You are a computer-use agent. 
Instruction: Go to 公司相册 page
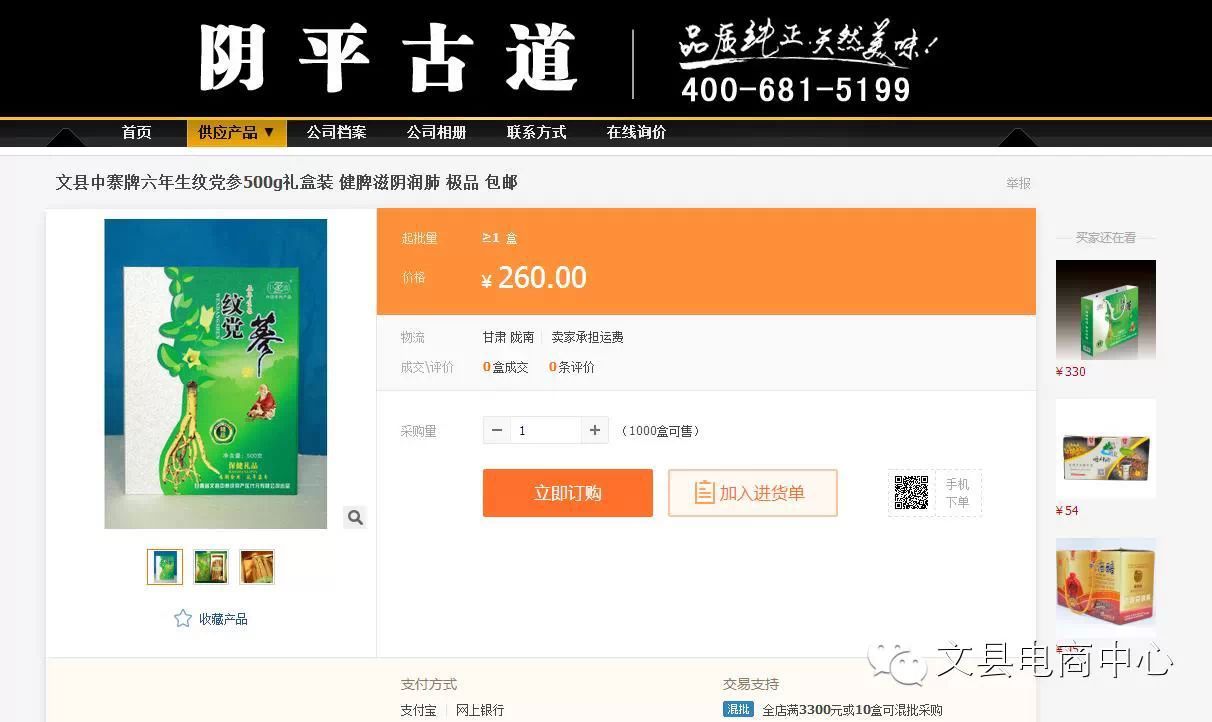tap(436, 132)
